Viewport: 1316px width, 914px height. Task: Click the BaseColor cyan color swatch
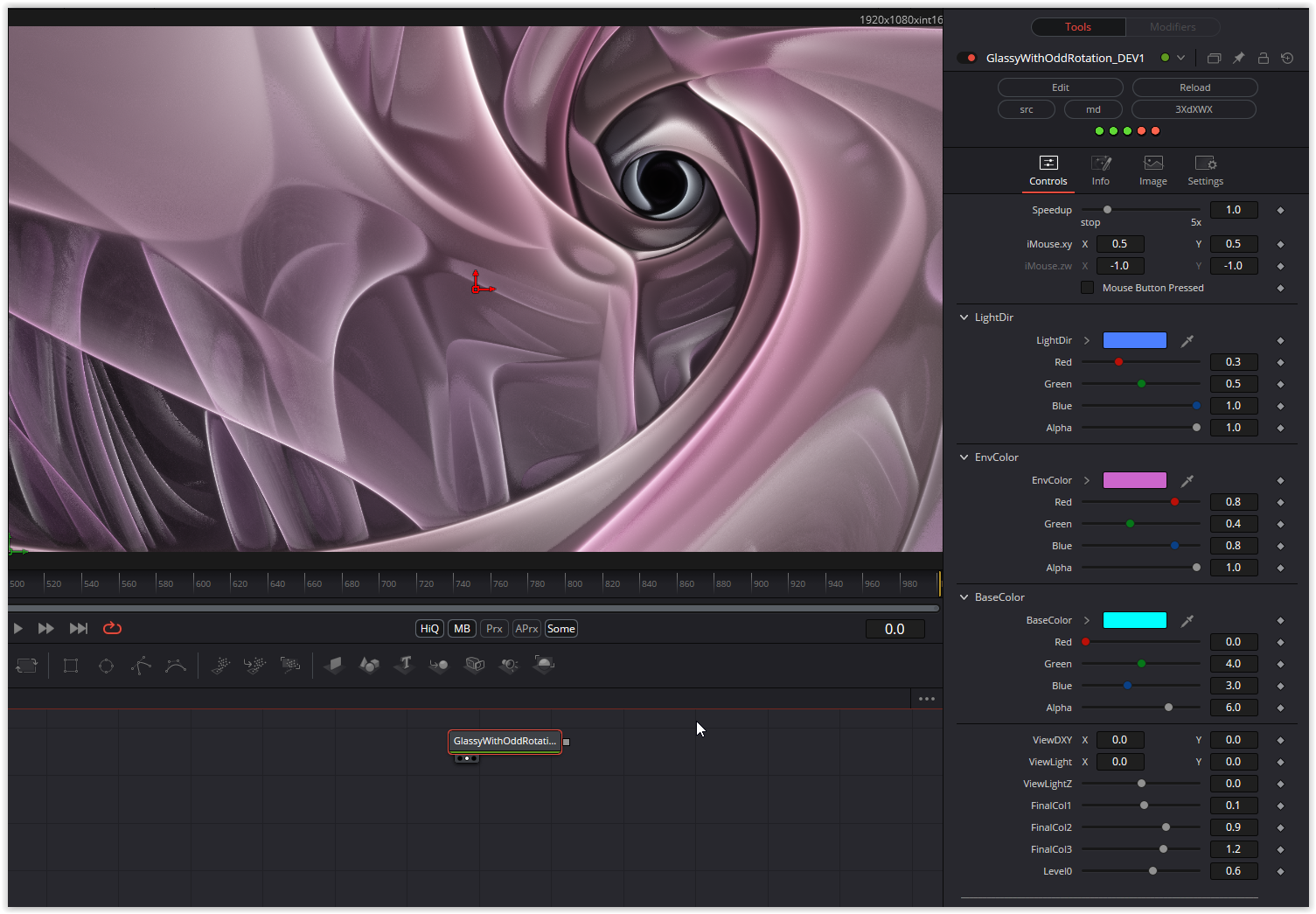click(1135, 620)
